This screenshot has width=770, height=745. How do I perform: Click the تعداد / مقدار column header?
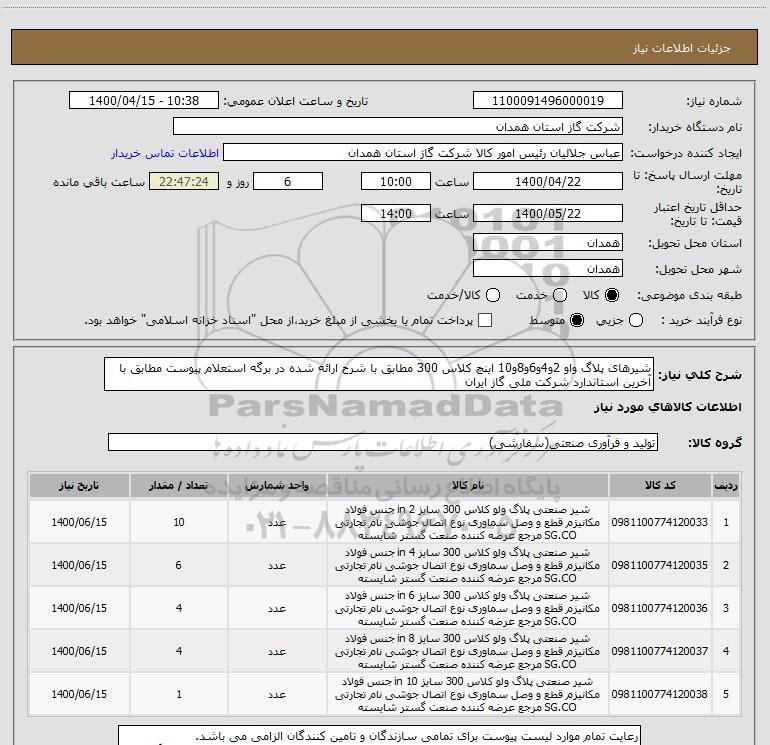179,485
